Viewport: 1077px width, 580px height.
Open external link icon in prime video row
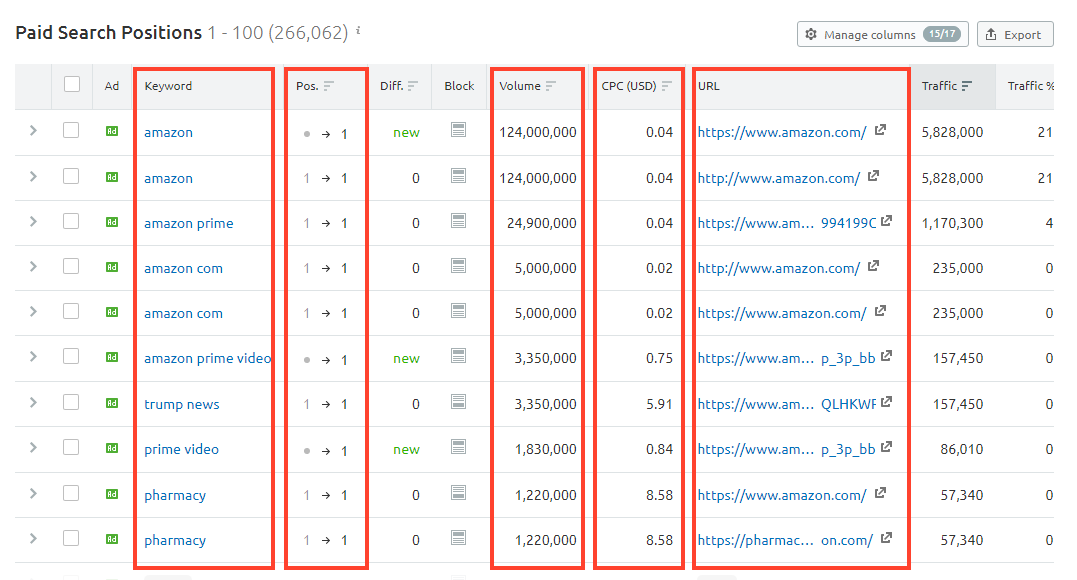886,447
